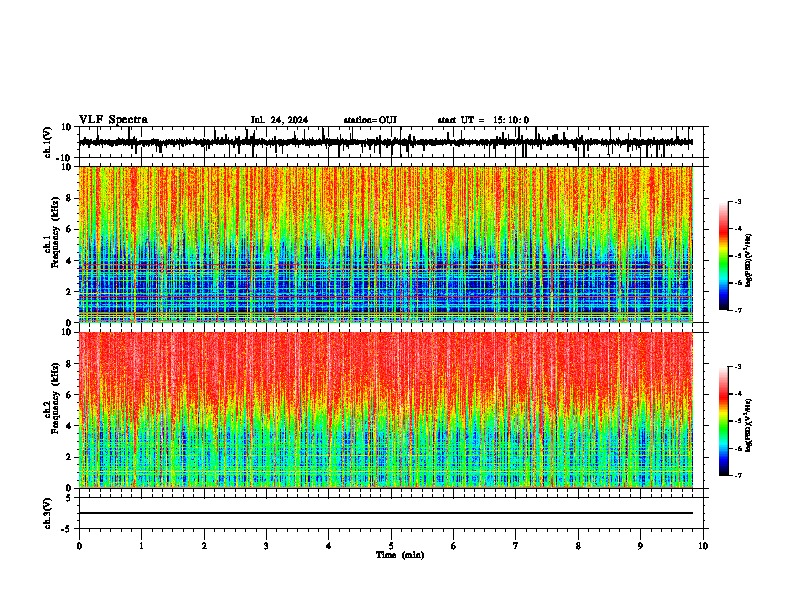Click time-axis tick label '9'
The height and width of the screenshot is (612, 792).
640,545
